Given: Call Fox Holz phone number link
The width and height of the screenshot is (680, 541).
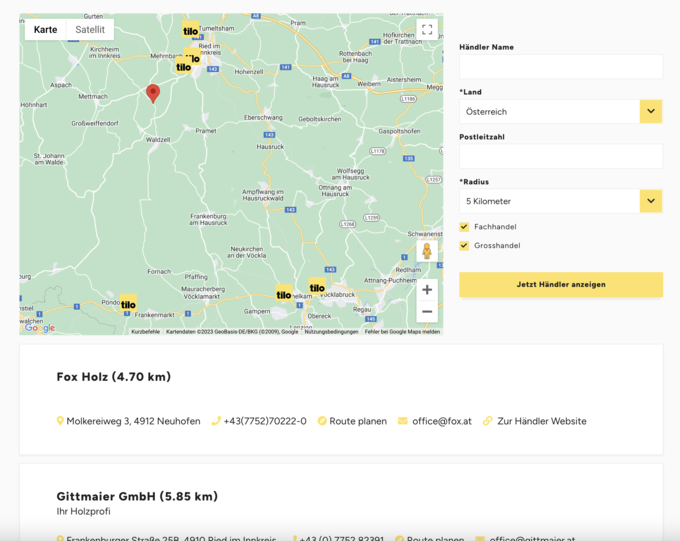Looking at the screenshot, I should tap(265, 421).
